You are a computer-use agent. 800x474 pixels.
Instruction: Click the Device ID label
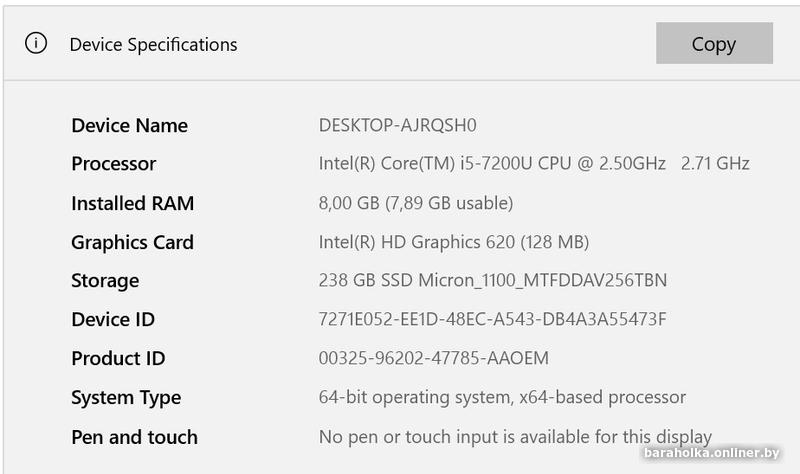[113, 320]
